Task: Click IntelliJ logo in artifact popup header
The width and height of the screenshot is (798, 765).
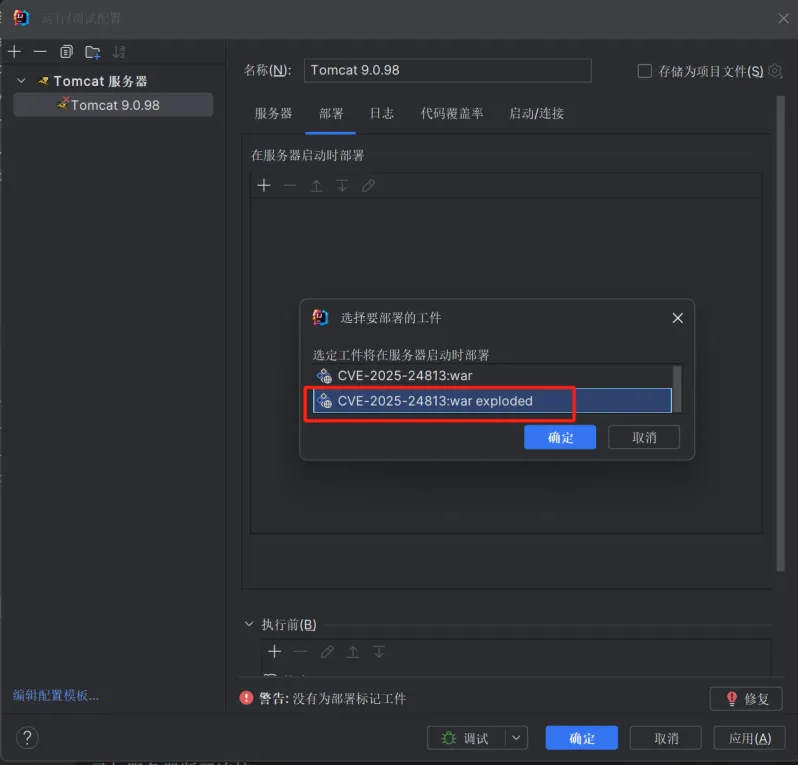Action: pyautogui.click(x=320, y=318)
